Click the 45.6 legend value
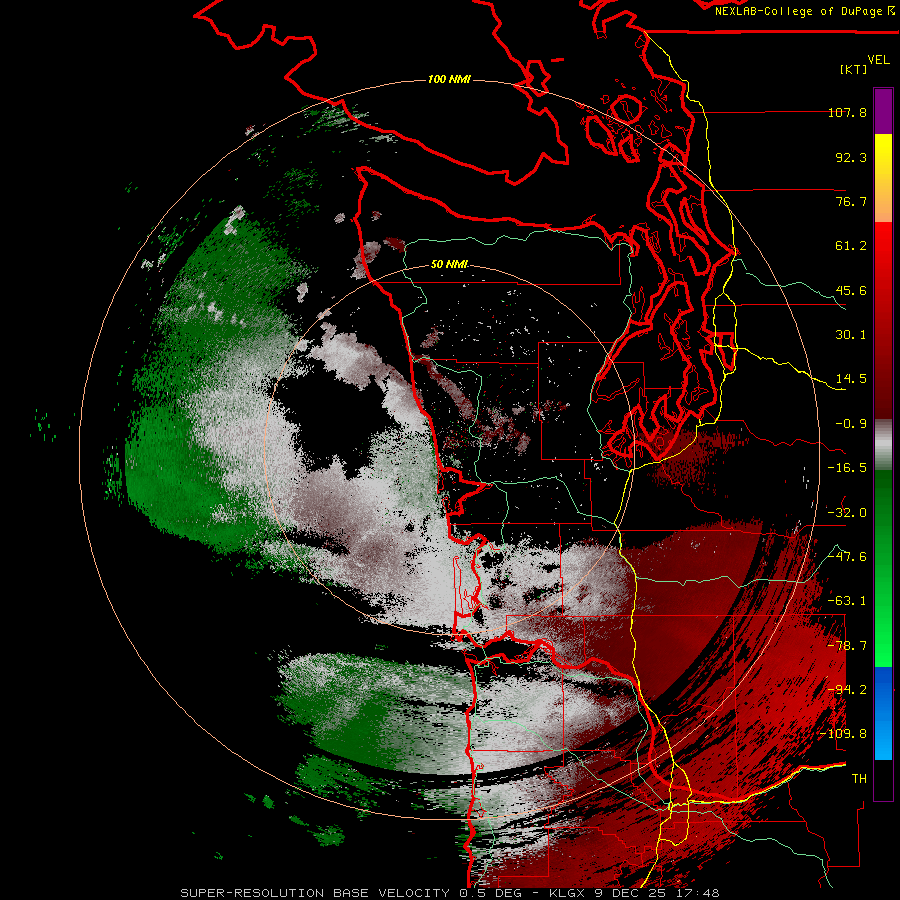The image size is (900, 900). point(851,290)
